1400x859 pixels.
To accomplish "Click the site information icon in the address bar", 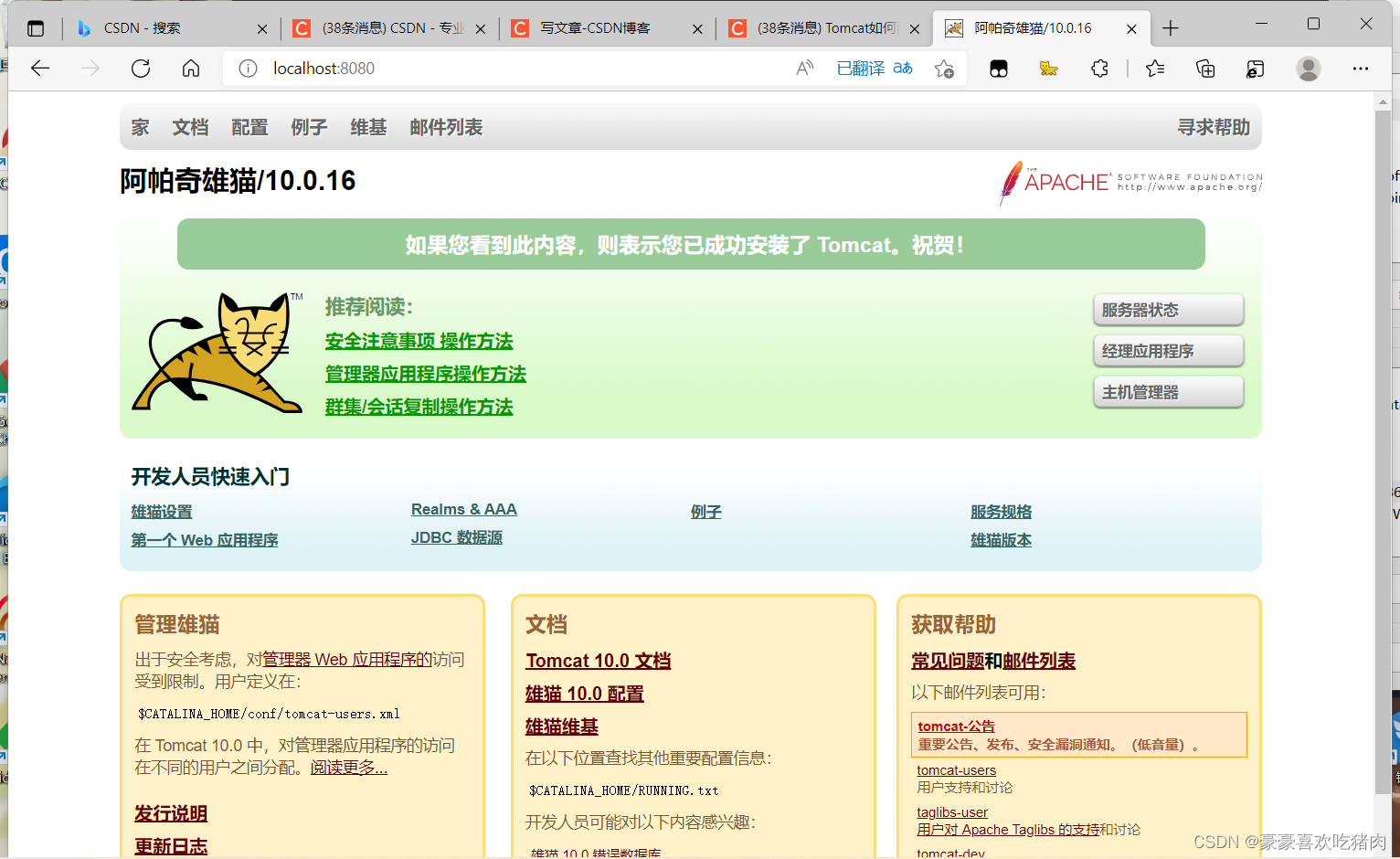I will (248, 69).
